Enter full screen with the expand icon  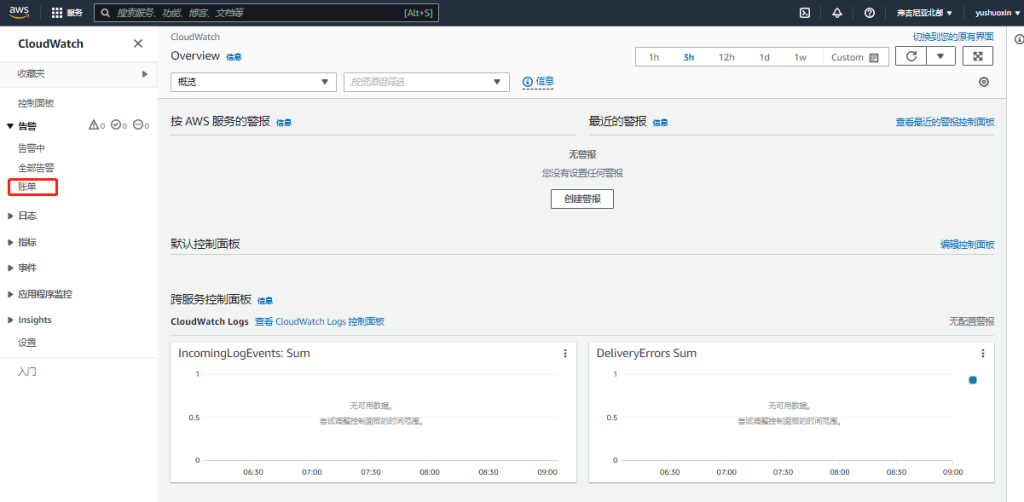[x=979, y=57]
